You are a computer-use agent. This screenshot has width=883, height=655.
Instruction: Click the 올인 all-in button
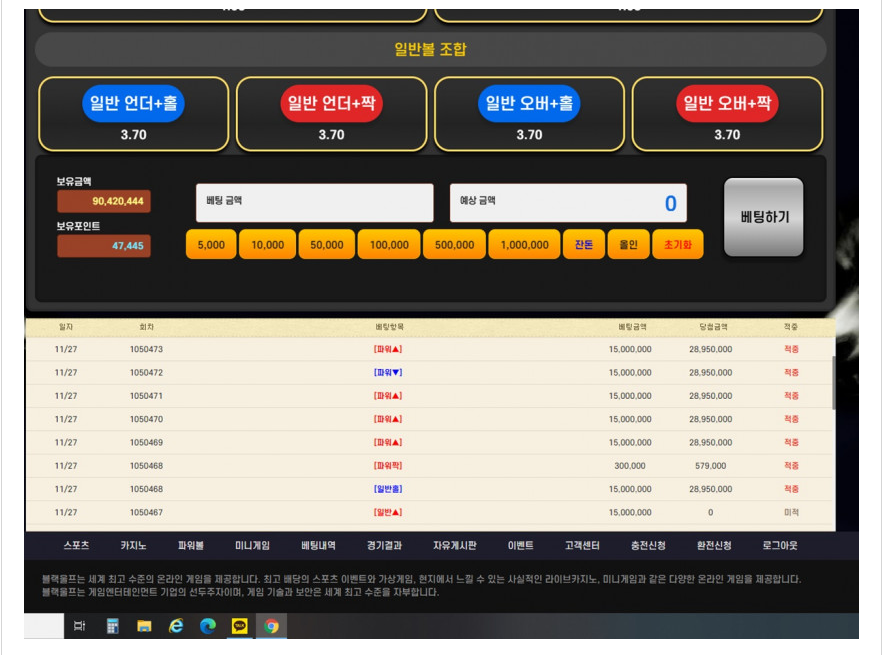coord(628,245)
